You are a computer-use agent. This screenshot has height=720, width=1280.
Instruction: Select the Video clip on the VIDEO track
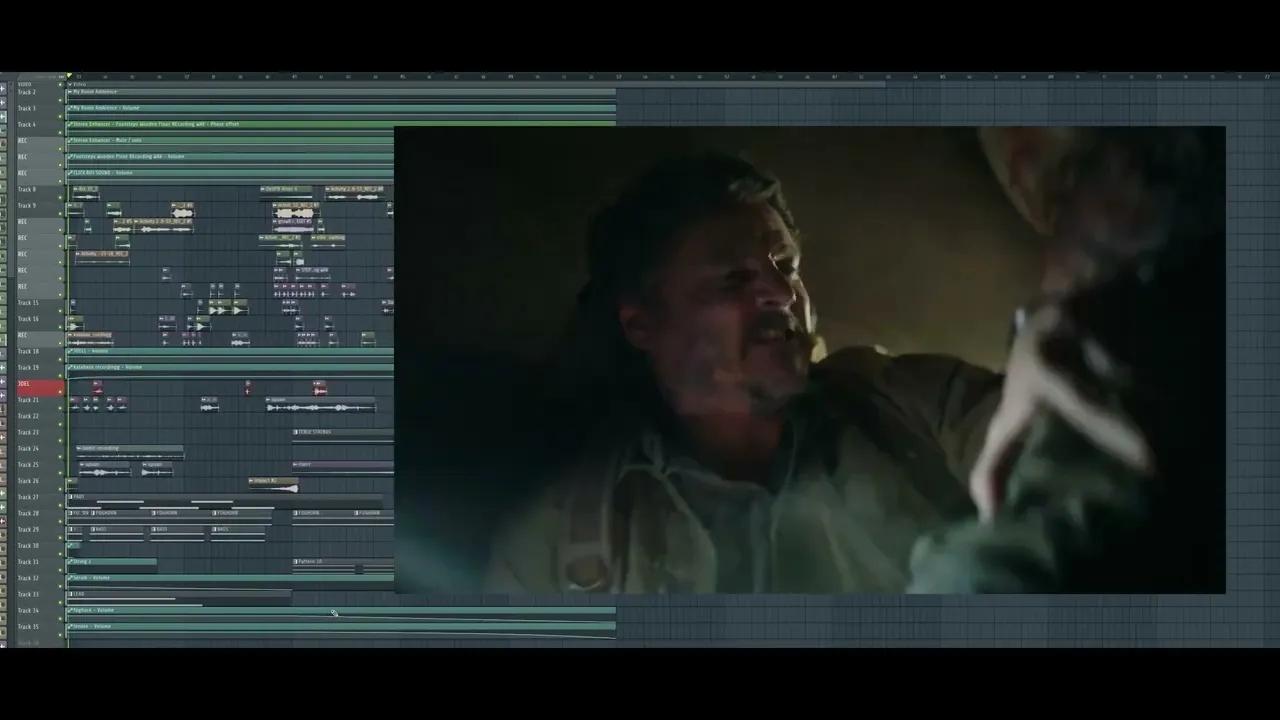pos(476,84)
